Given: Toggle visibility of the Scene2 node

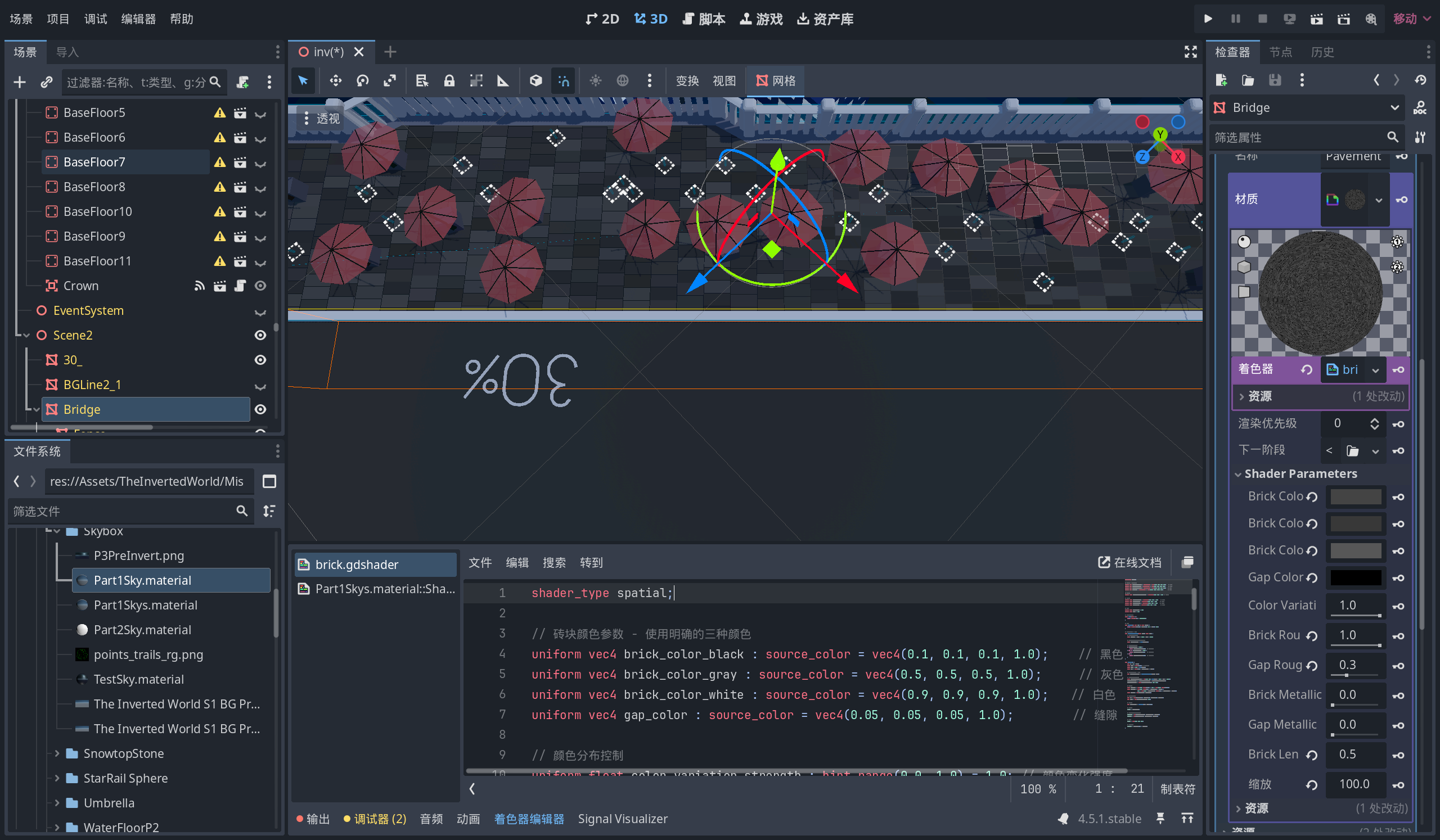Looking at the screenshot, I should coord(260,335).
